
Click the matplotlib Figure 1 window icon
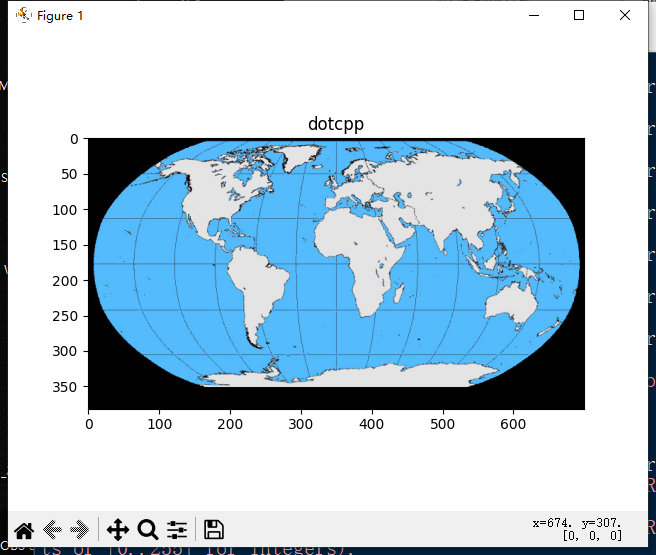(23, 15)
